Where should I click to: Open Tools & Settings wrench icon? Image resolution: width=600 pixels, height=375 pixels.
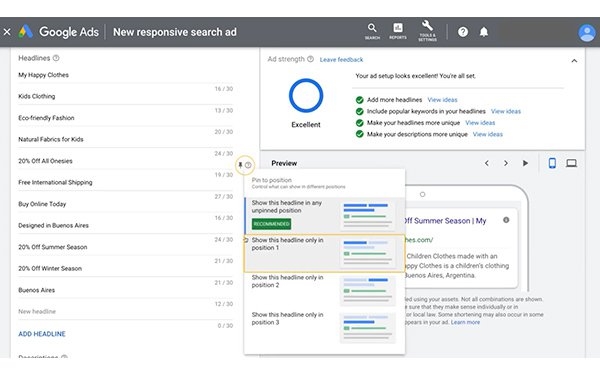pyautogui.click(x=427, y=31)
